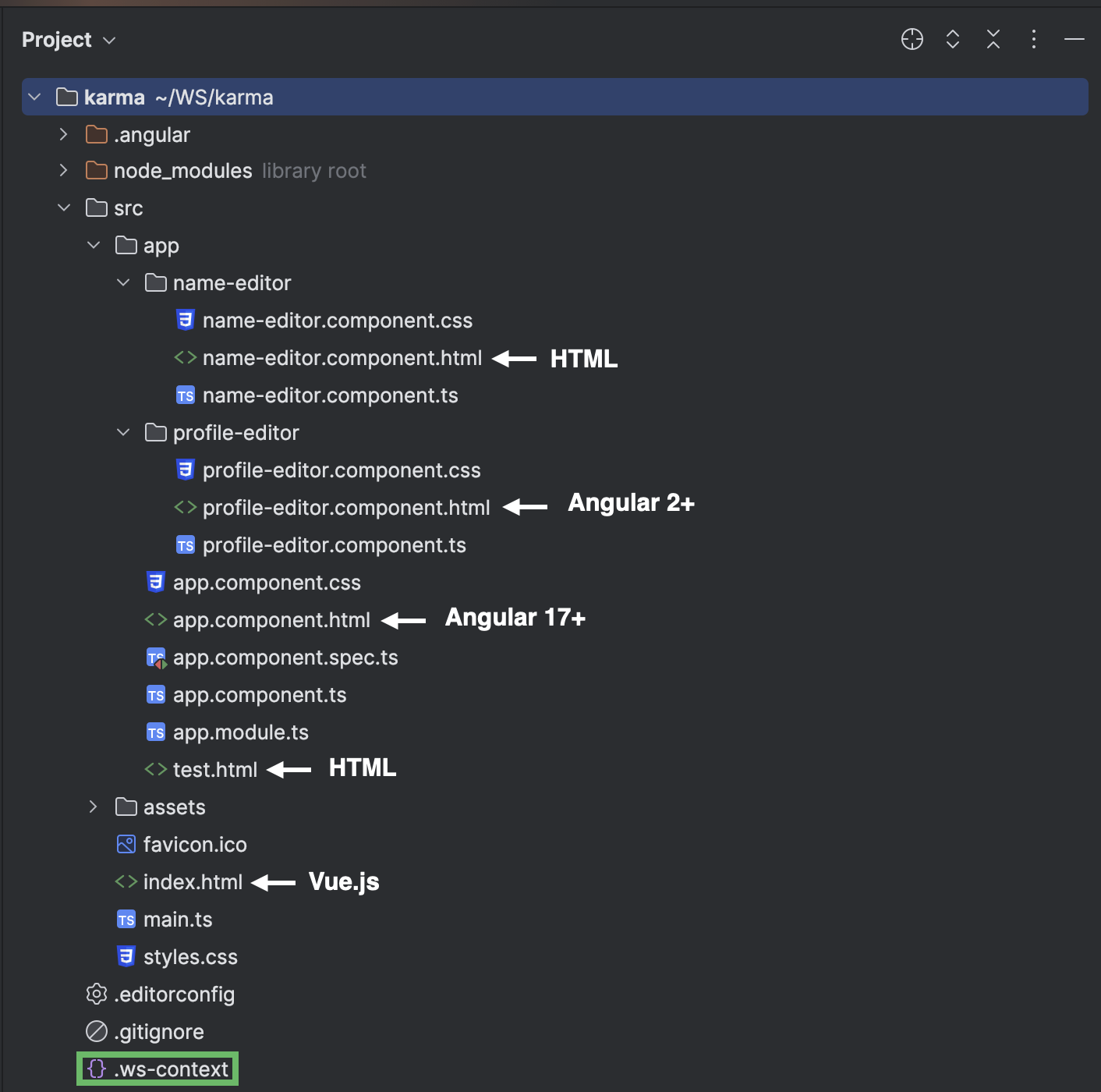The width and height of the screenshot is (1101, 1092).
Task: Expand the assets folder
Action: coord(93,807)
